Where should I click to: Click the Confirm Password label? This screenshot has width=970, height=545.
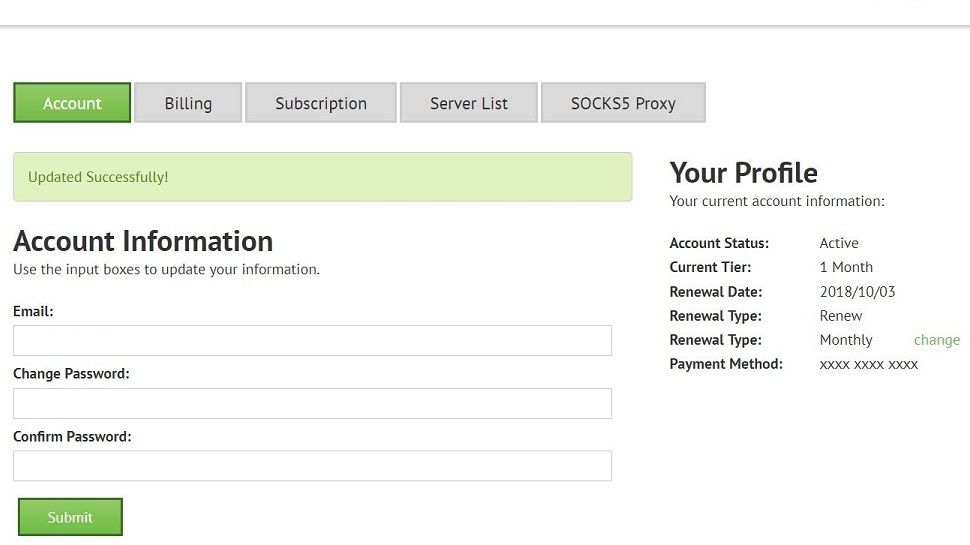pyautogui.click(x=72, y=437)
